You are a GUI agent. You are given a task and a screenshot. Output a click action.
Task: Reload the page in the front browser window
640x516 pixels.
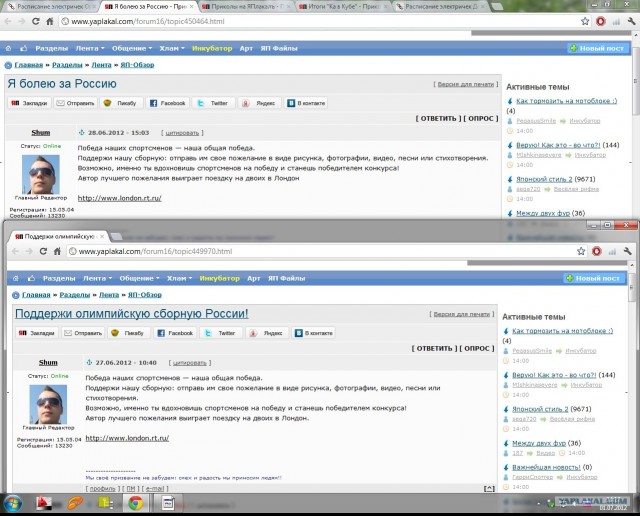43,251
